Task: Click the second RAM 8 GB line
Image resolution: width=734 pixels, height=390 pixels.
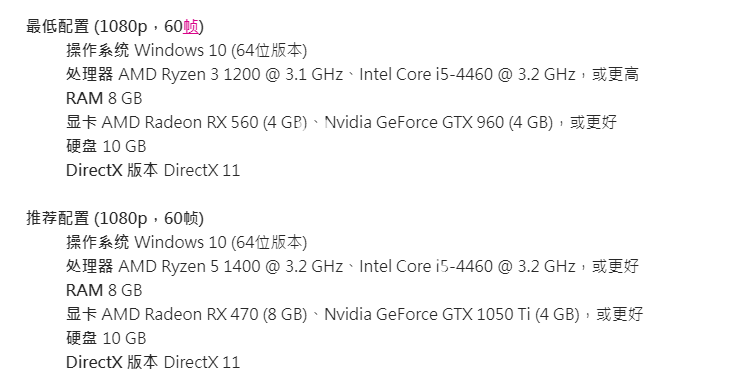Action: click(104, 290)
